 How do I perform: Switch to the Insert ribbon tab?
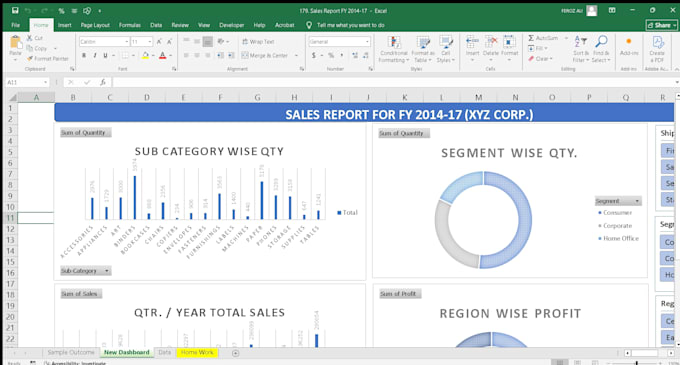pyautogui.click(x=65, y=25)
